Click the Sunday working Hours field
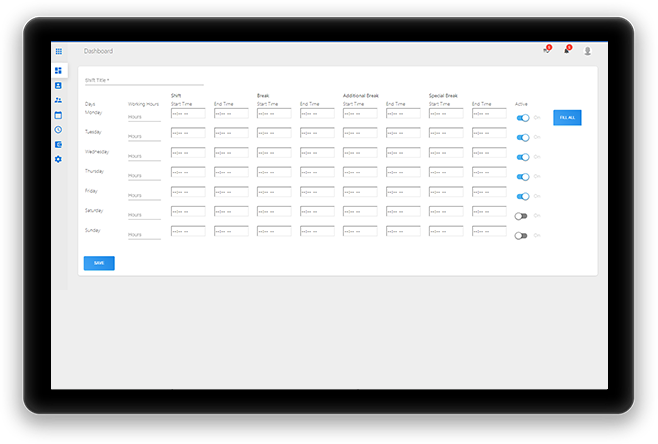Screen dimensions: 658x444 pos(144,235)
